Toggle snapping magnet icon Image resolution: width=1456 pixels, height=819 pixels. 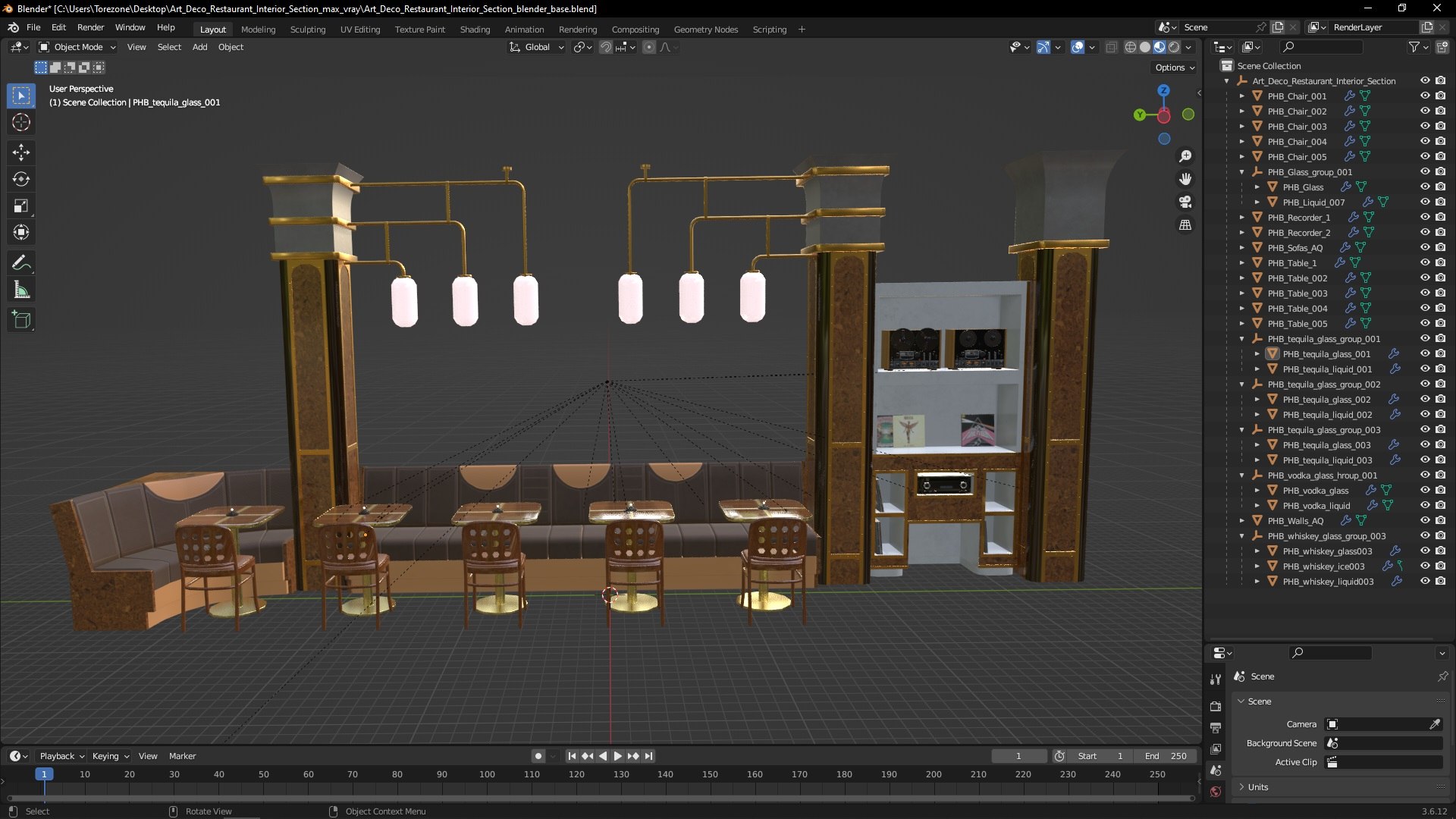tap(606, 47)
